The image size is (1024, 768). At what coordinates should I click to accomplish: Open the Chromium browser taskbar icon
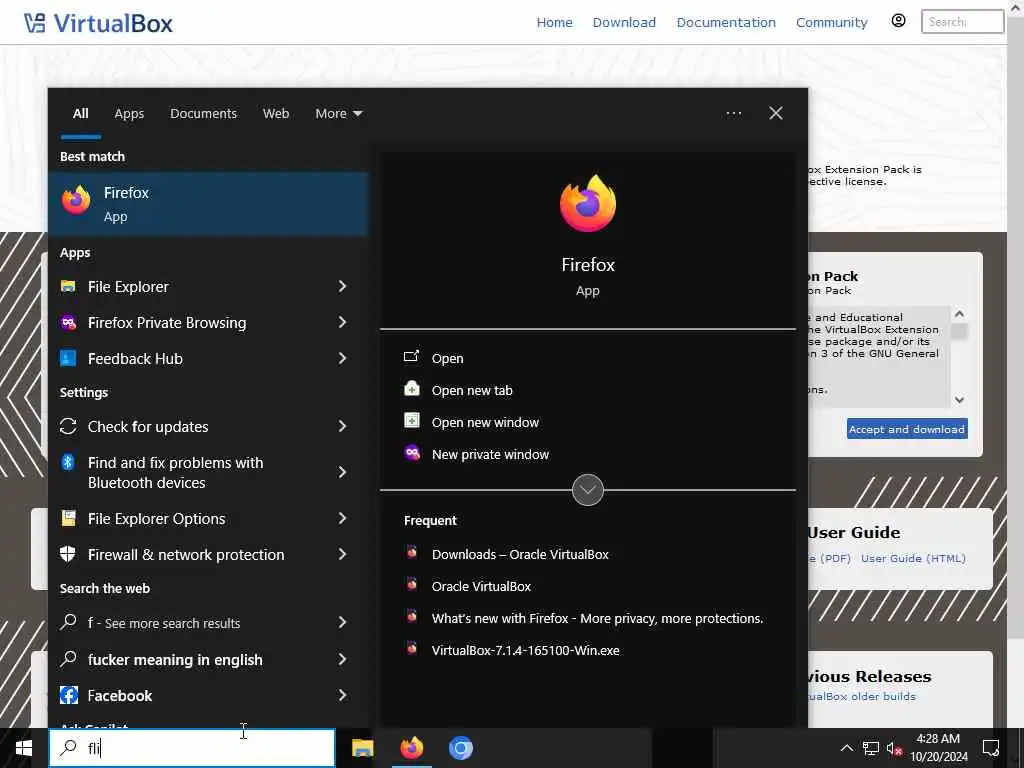[460, 748]
